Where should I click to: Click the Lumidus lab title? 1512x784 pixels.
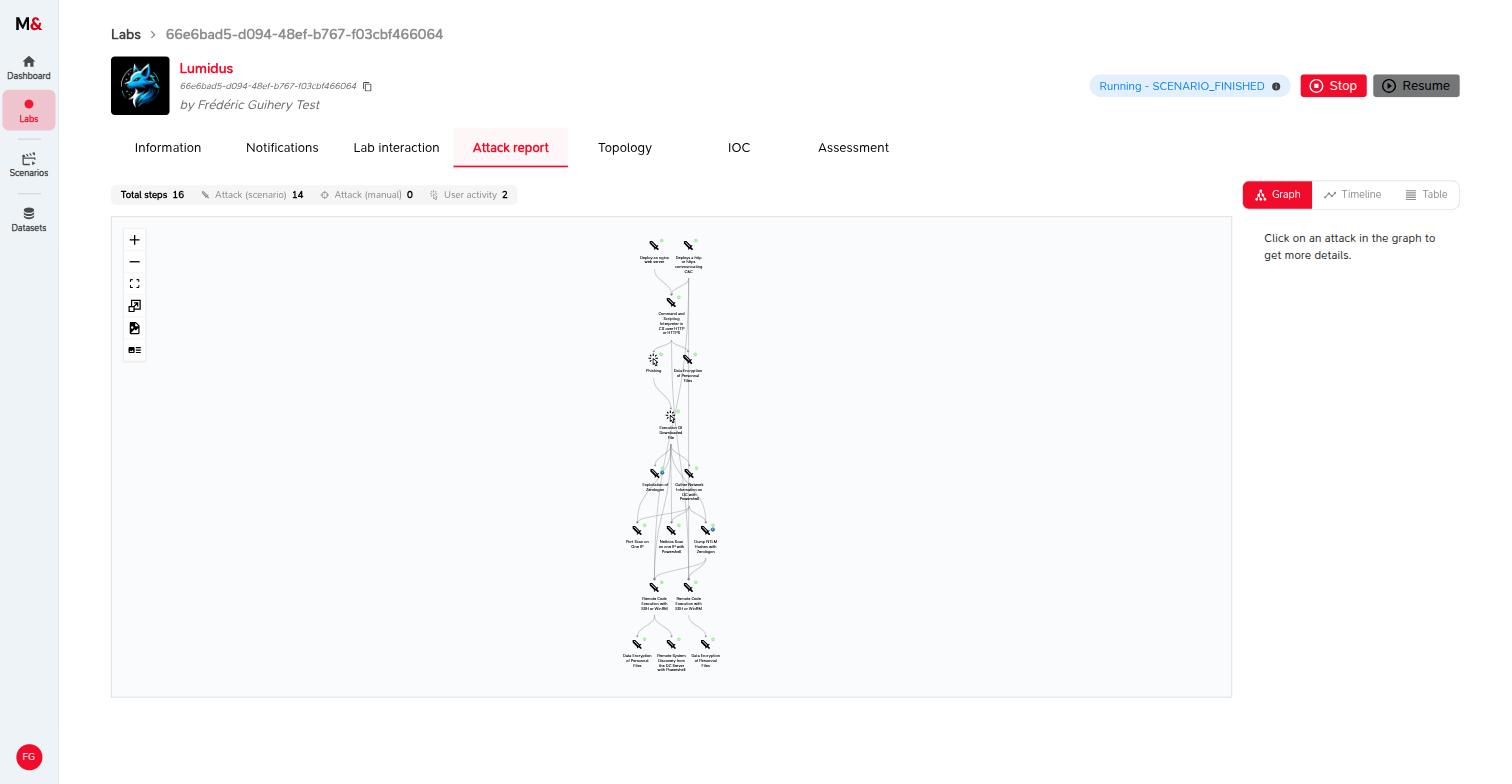[x=206, y=69]
